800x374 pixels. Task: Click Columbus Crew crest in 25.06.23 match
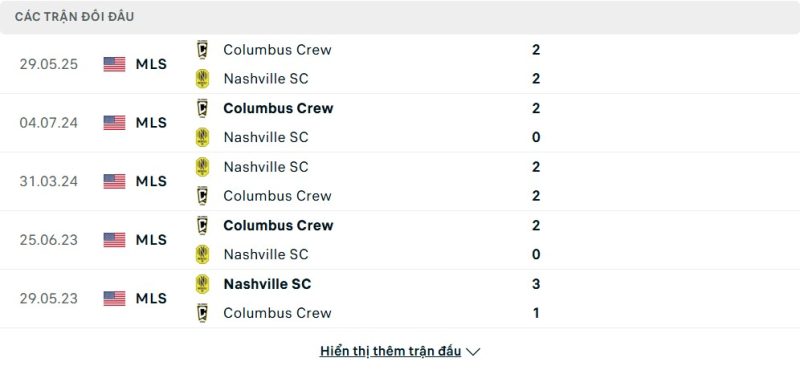203,225
